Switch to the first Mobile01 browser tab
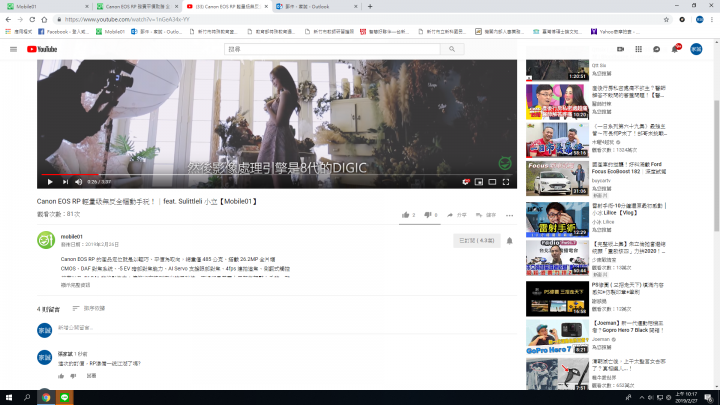This screenshot has height=405, width=720. point(47,6)
